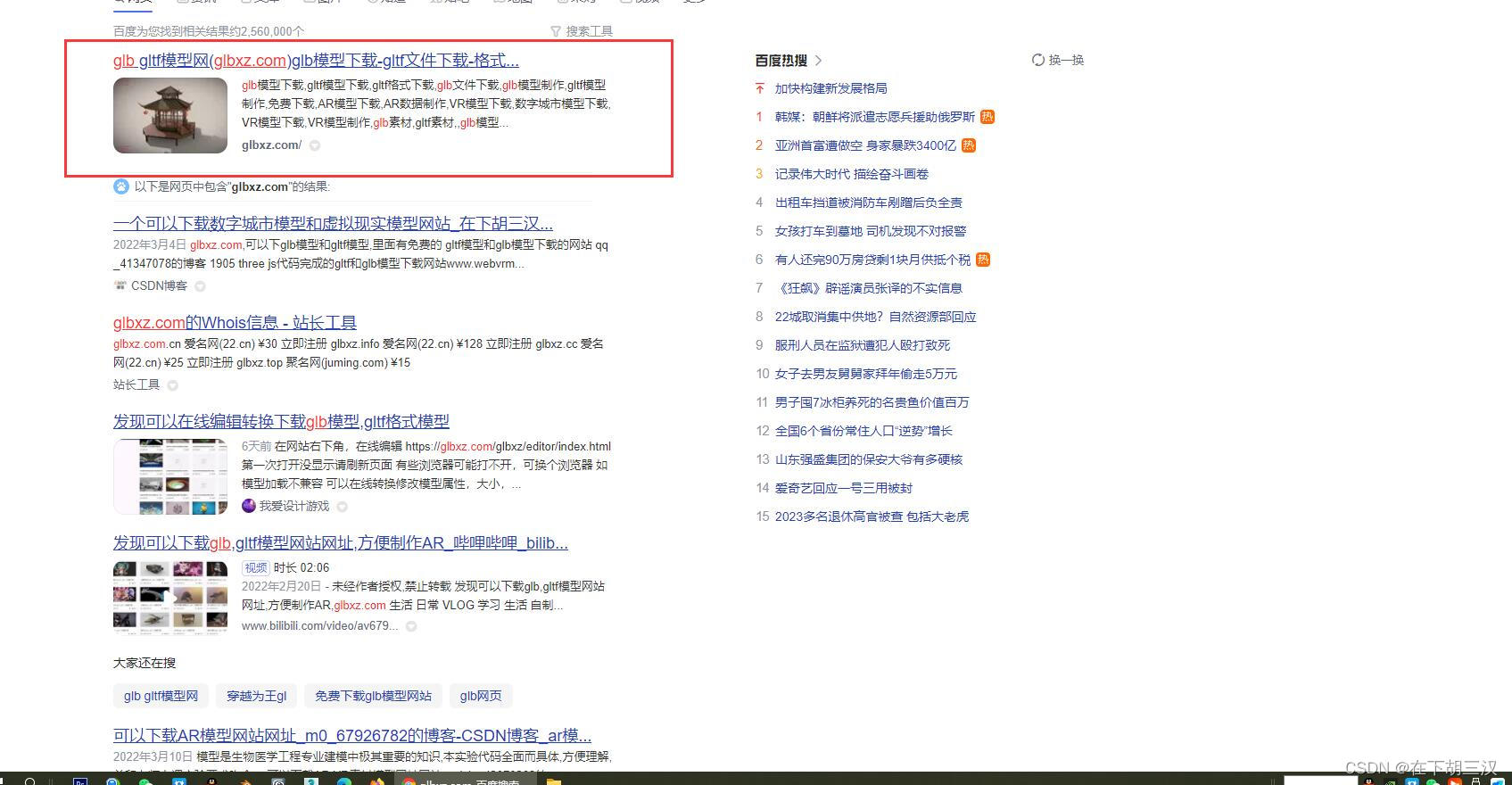Click the 大家还在搜 heading text
Screen dimensions: 1512x785
[x=145, y=663]
